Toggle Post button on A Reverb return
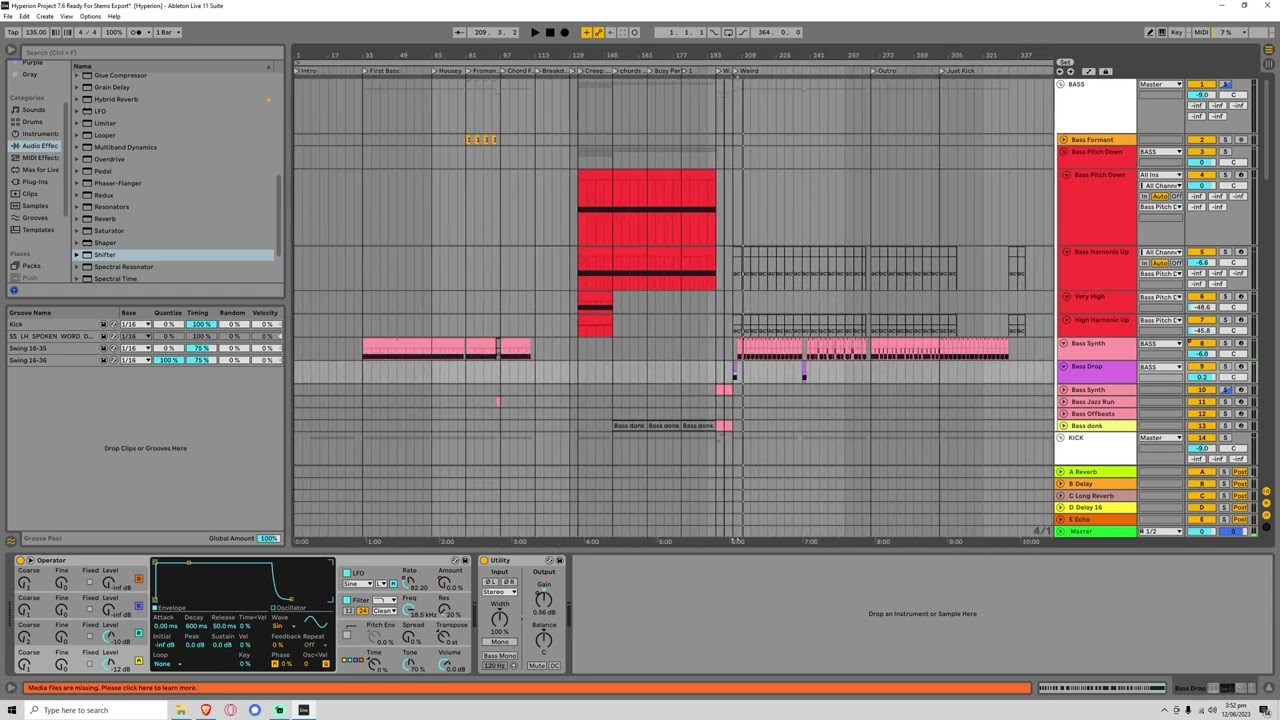Screen dimensions: 1280x720 1240,472
